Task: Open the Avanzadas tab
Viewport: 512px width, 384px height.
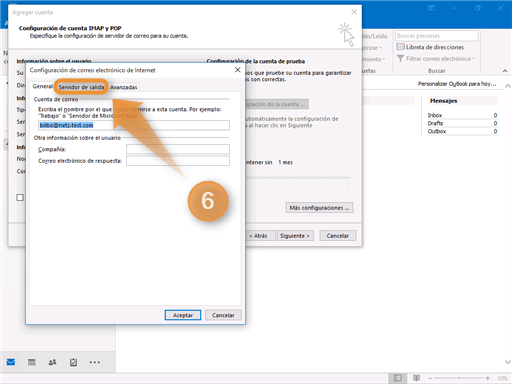Action: 124,87
